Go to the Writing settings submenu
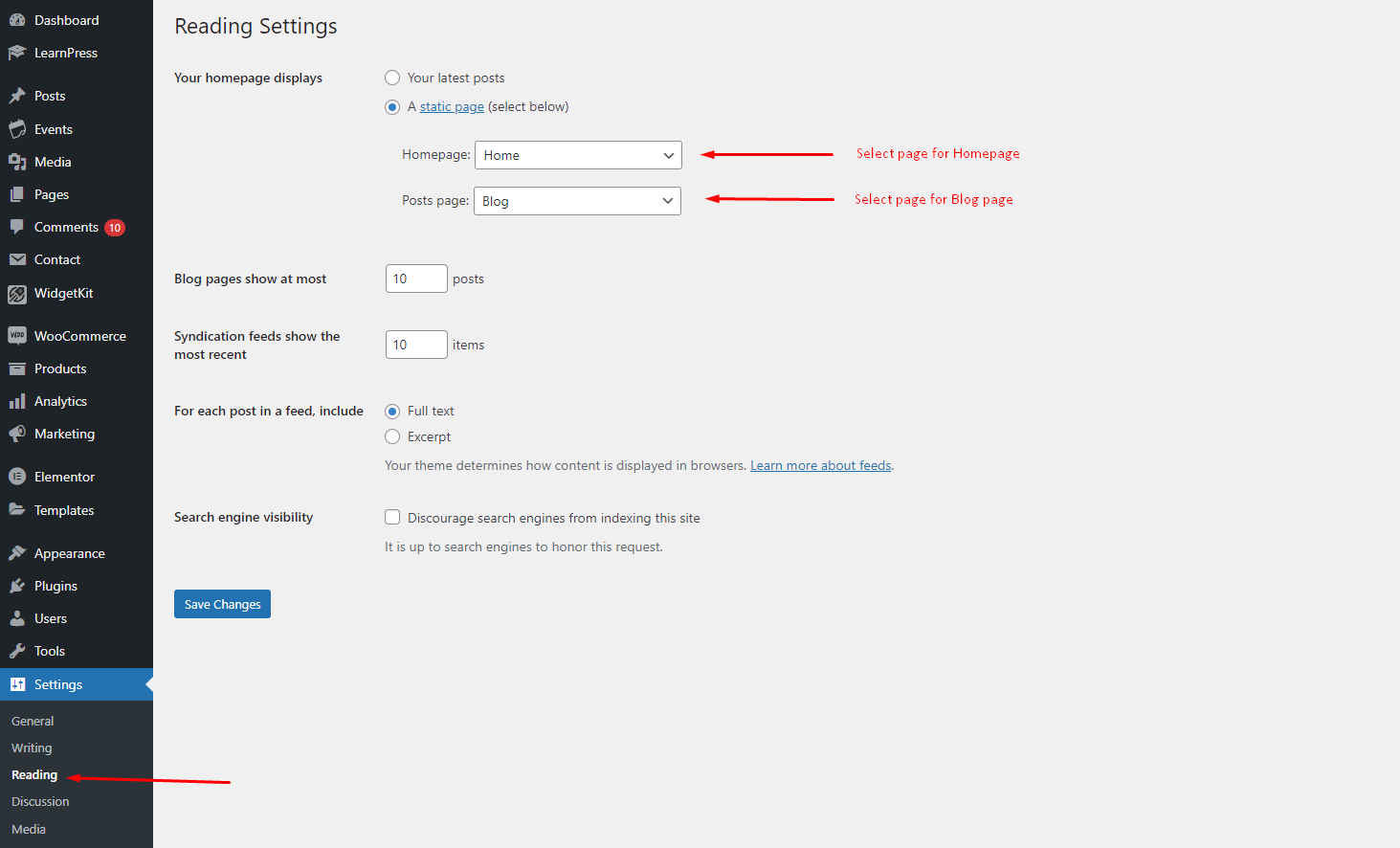 [x=32, y=748]
